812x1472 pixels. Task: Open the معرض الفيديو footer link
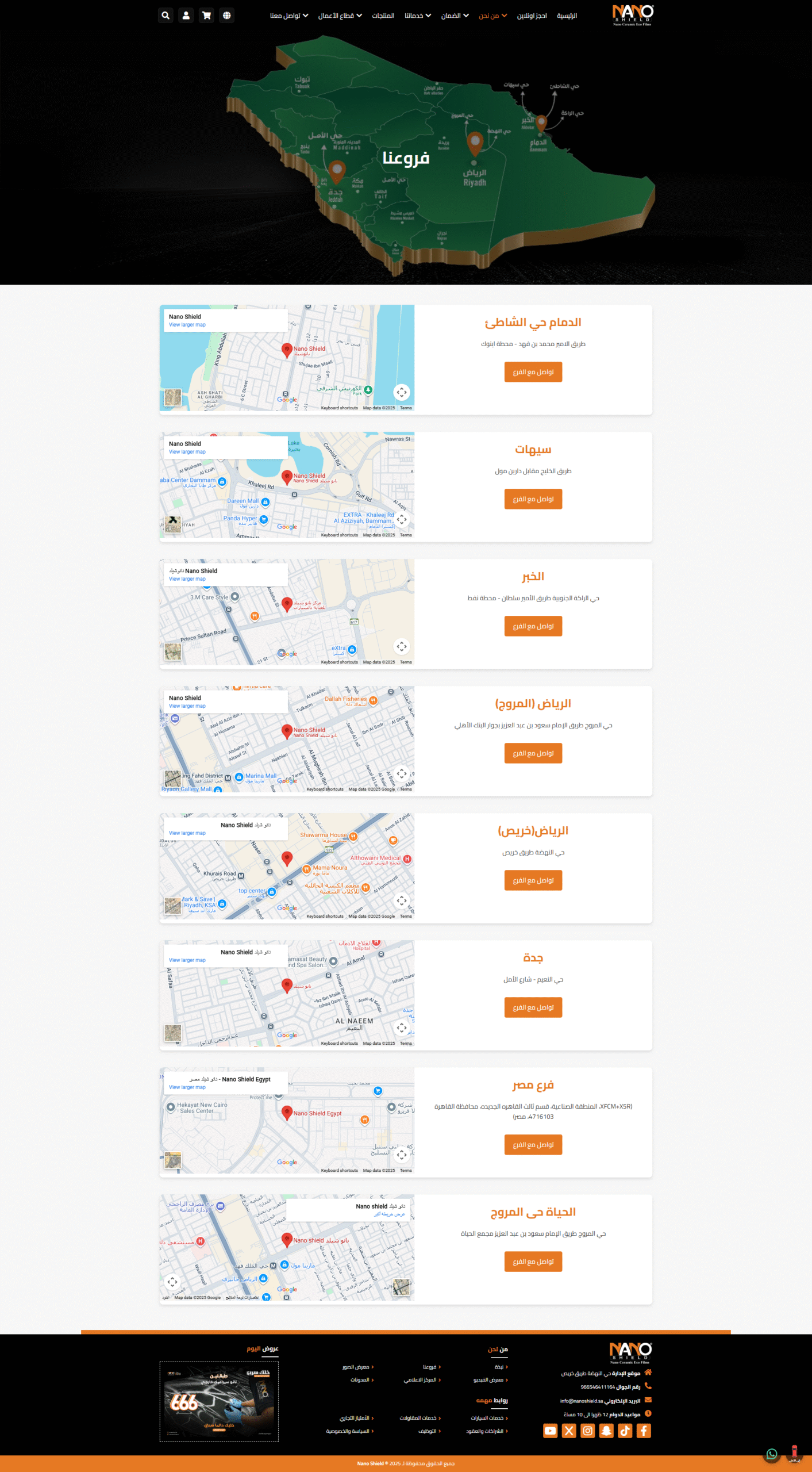click(x=491, y=1379)
